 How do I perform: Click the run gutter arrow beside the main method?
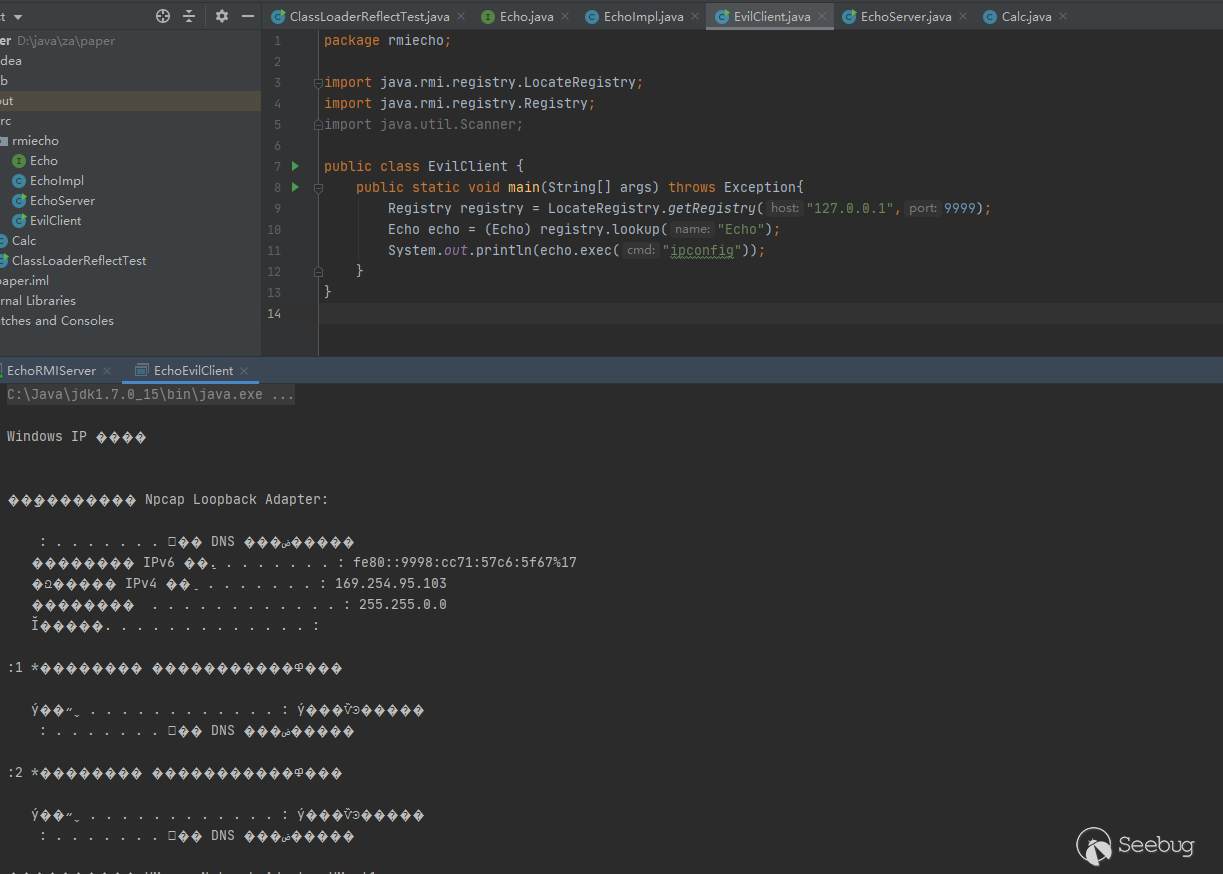[295, 187]
